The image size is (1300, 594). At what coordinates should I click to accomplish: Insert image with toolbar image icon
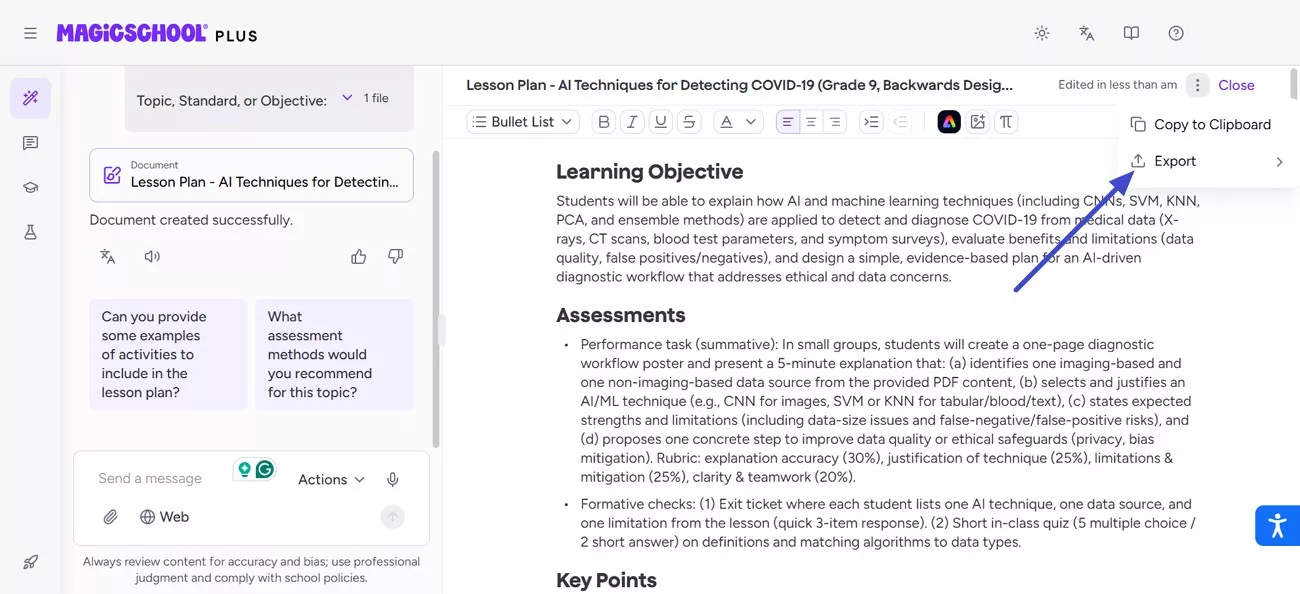pyautogui.click(x=978, y=122)
